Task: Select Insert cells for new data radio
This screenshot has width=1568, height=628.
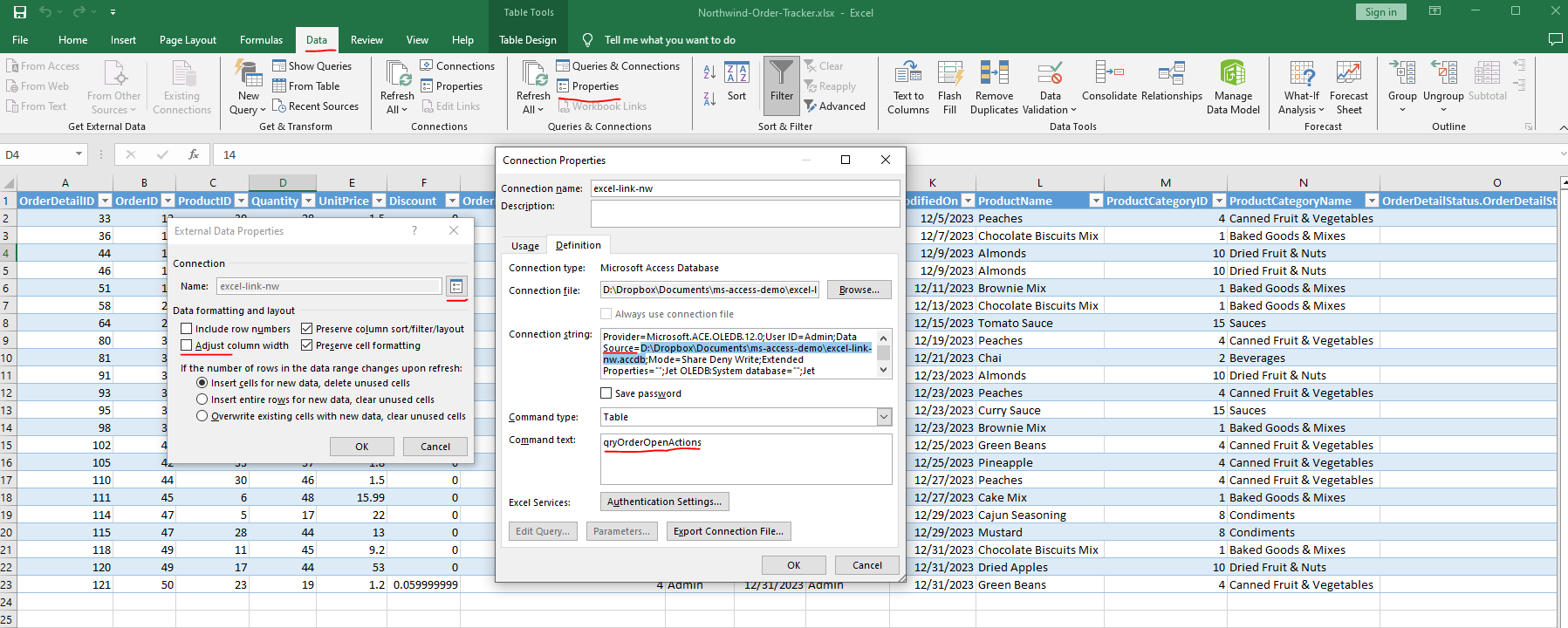Action: click(202, 383)
